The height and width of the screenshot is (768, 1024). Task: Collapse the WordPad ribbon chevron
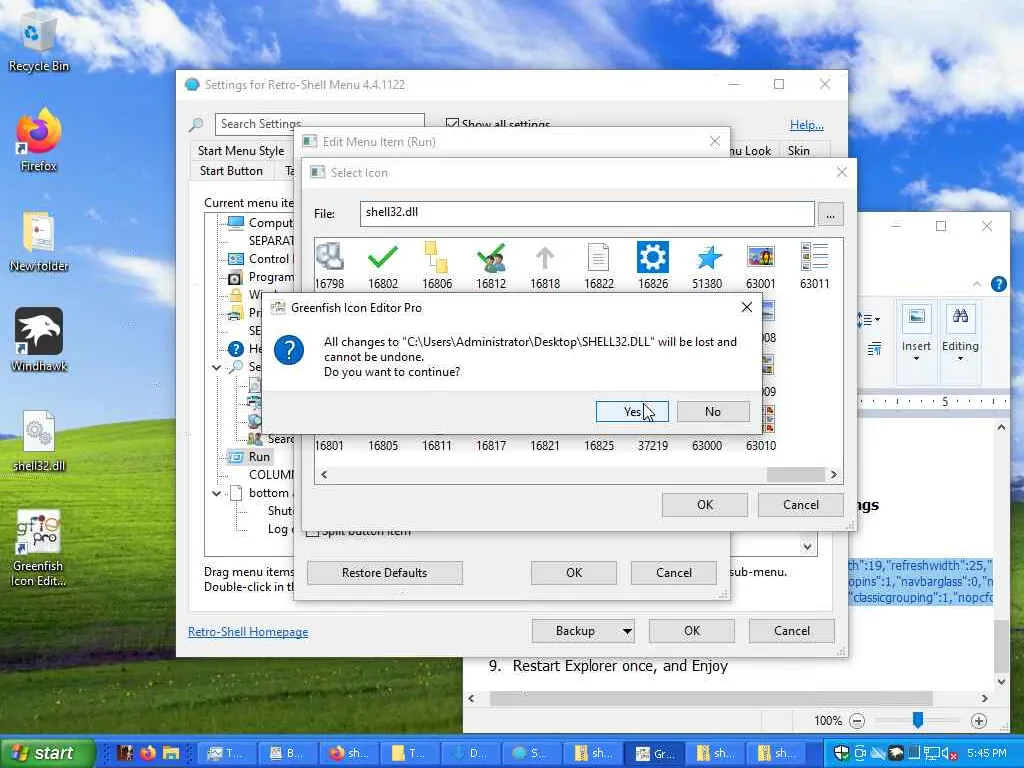pos(977,284)
